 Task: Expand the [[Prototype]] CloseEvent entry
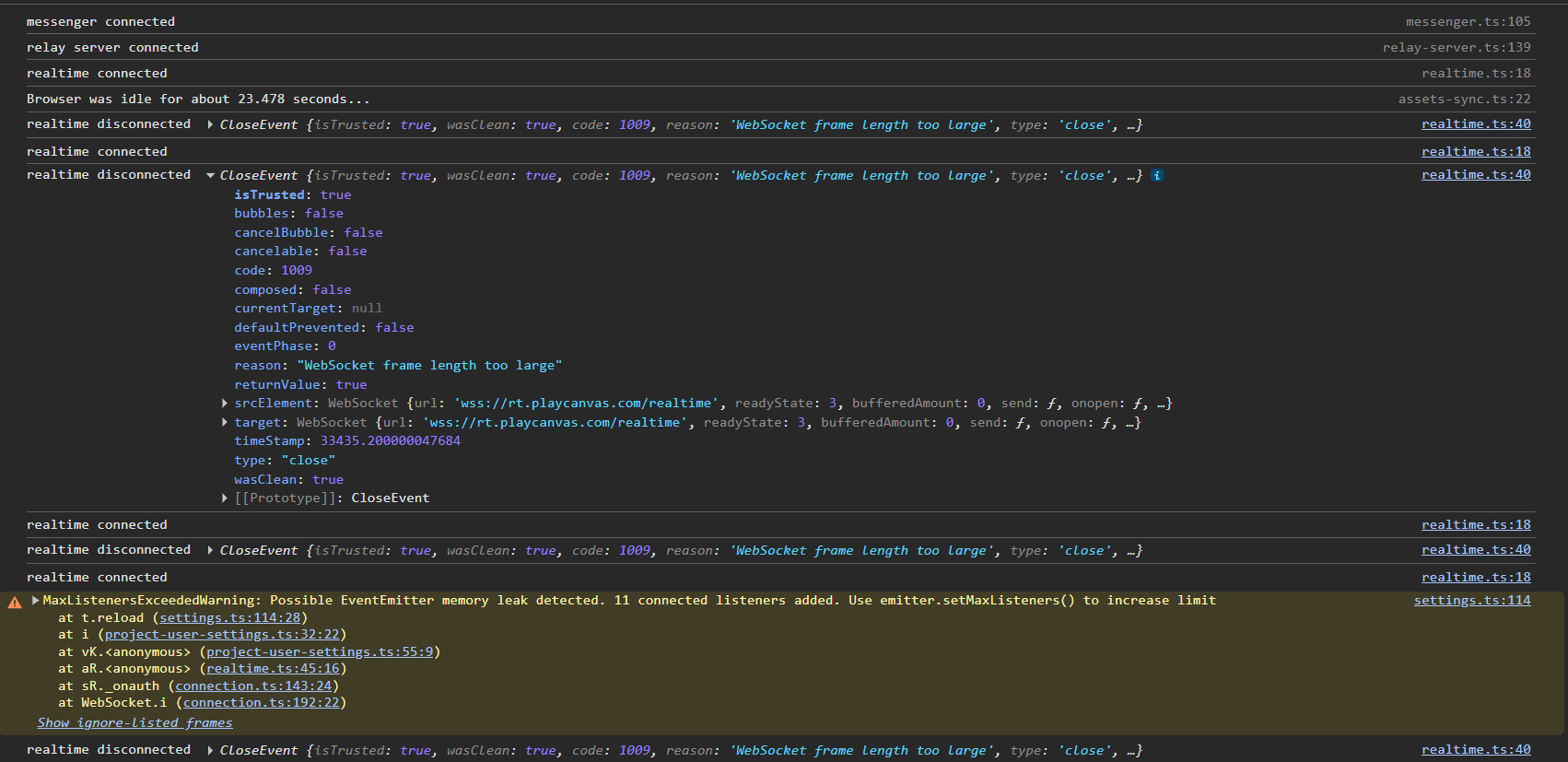[225, 498]
